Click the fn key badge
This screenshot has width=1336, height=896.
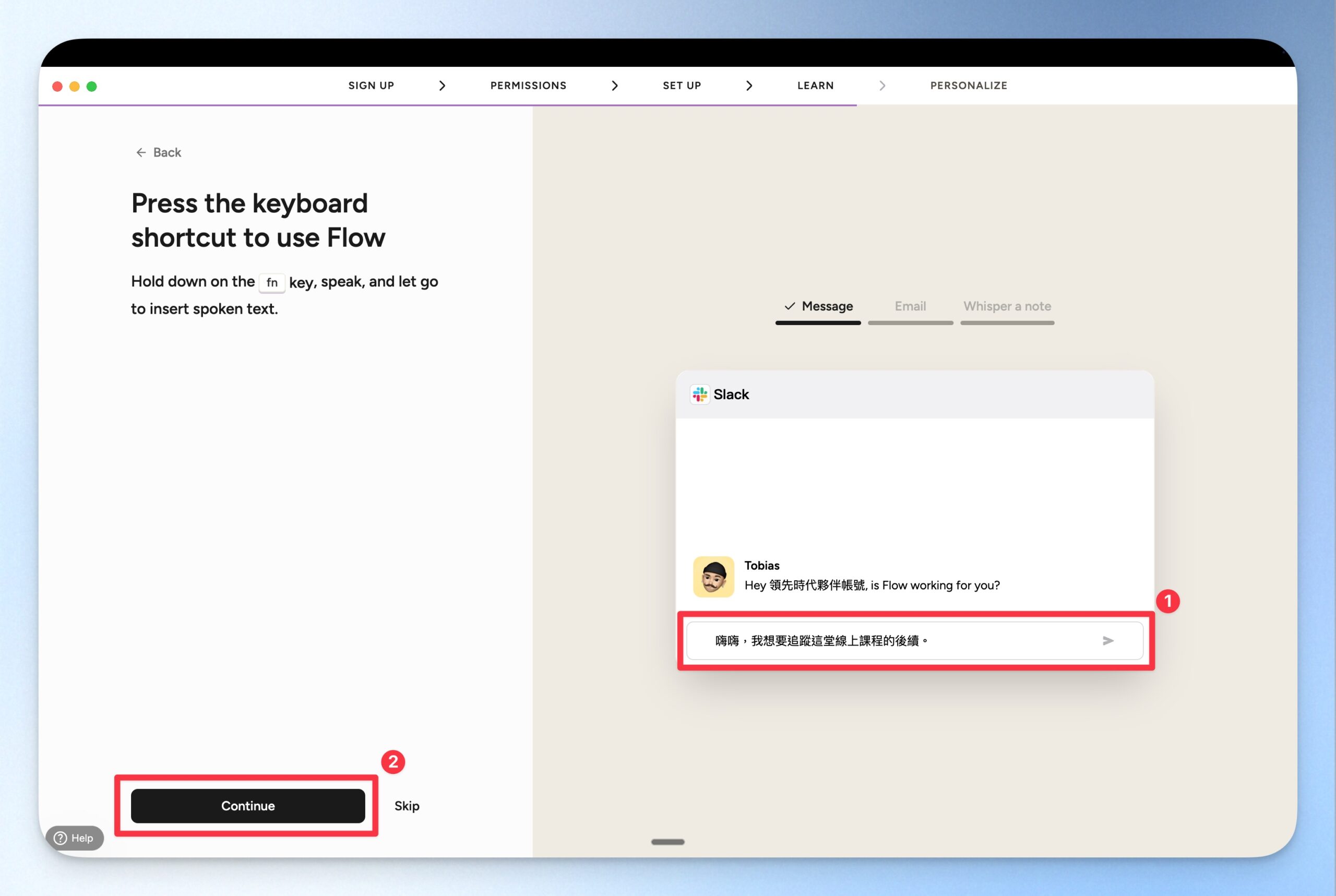pos(272,282)
